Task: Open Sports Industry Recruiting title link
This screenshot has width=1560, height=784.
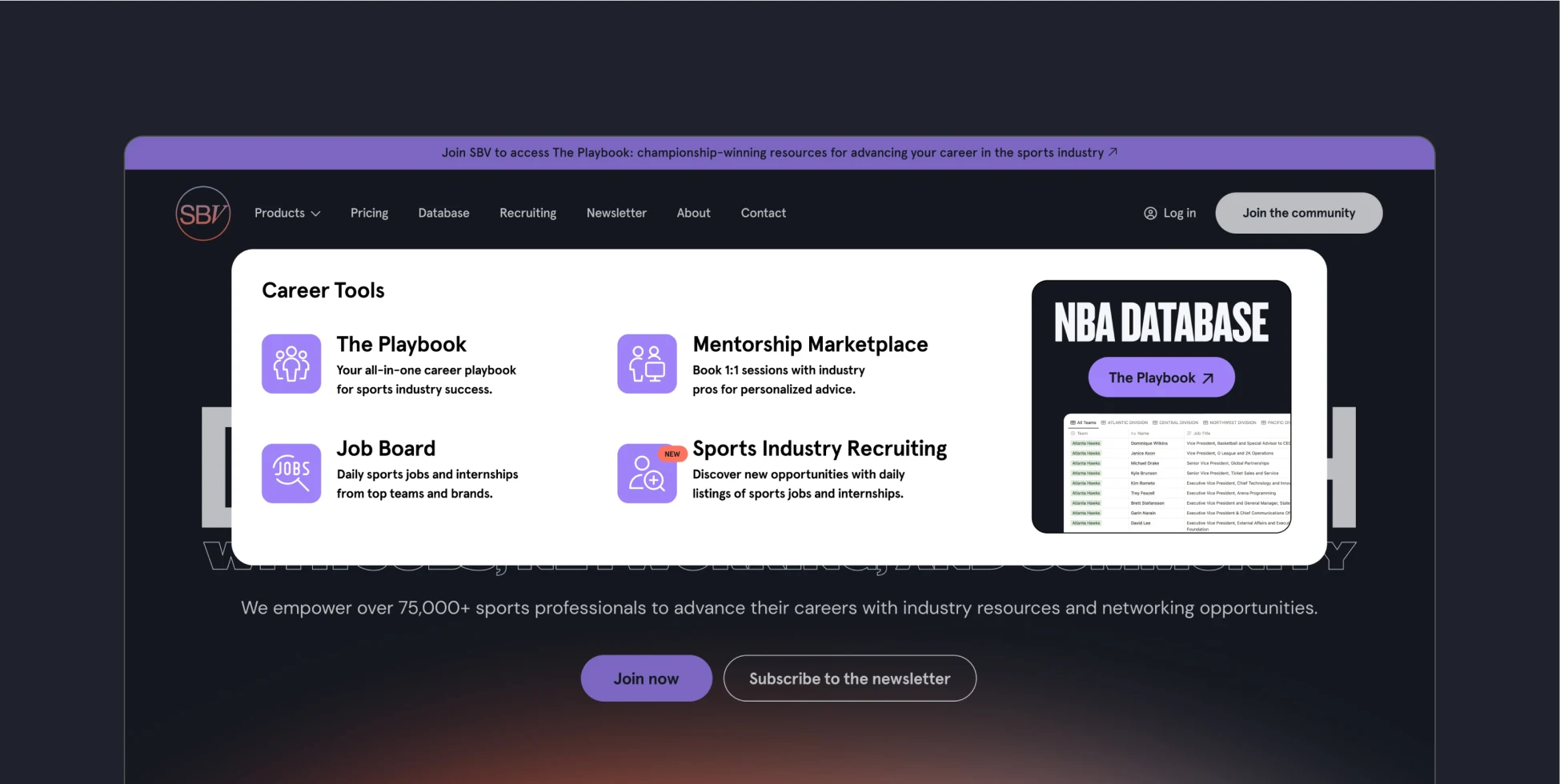Action: tap(820, 450)
